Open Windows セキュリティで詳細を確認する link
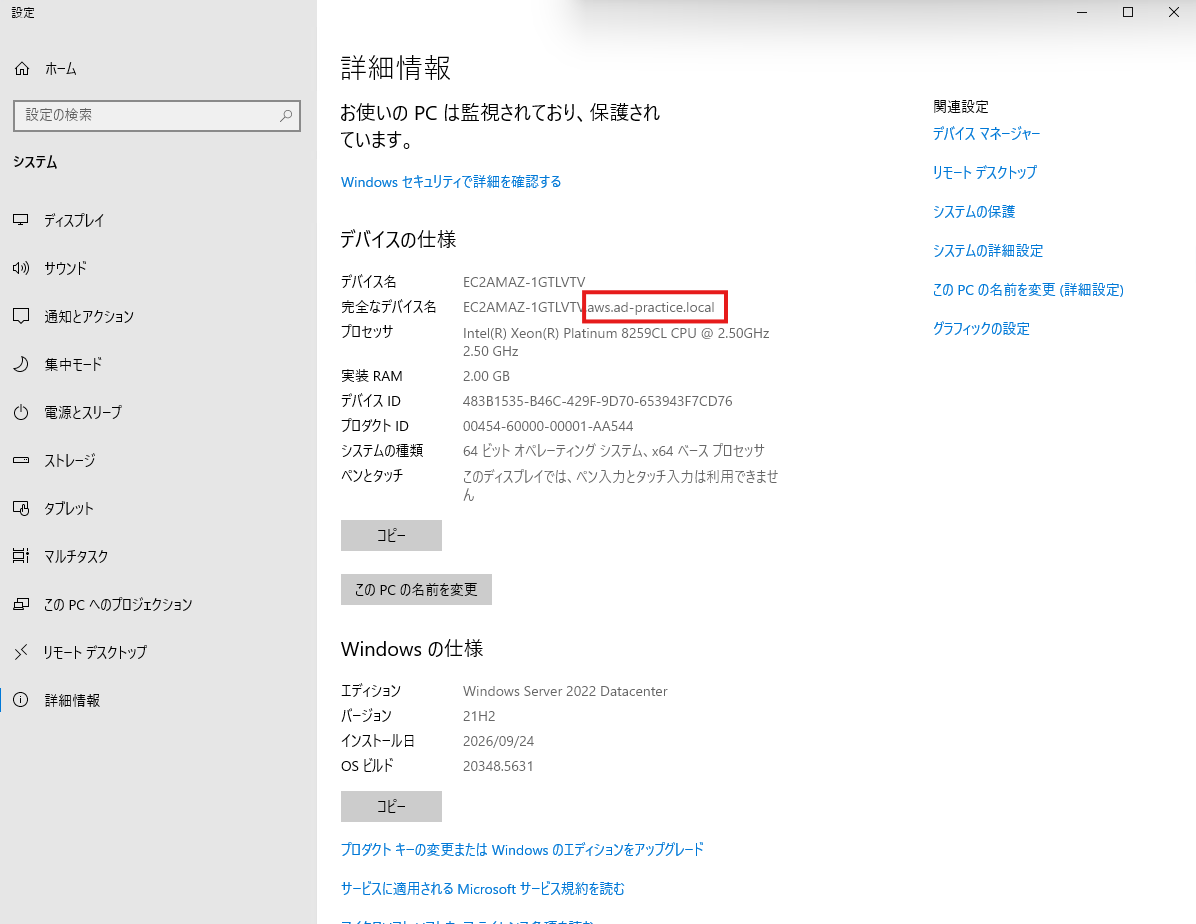Viewport: 1196px width, 924px height. point(451,182)
